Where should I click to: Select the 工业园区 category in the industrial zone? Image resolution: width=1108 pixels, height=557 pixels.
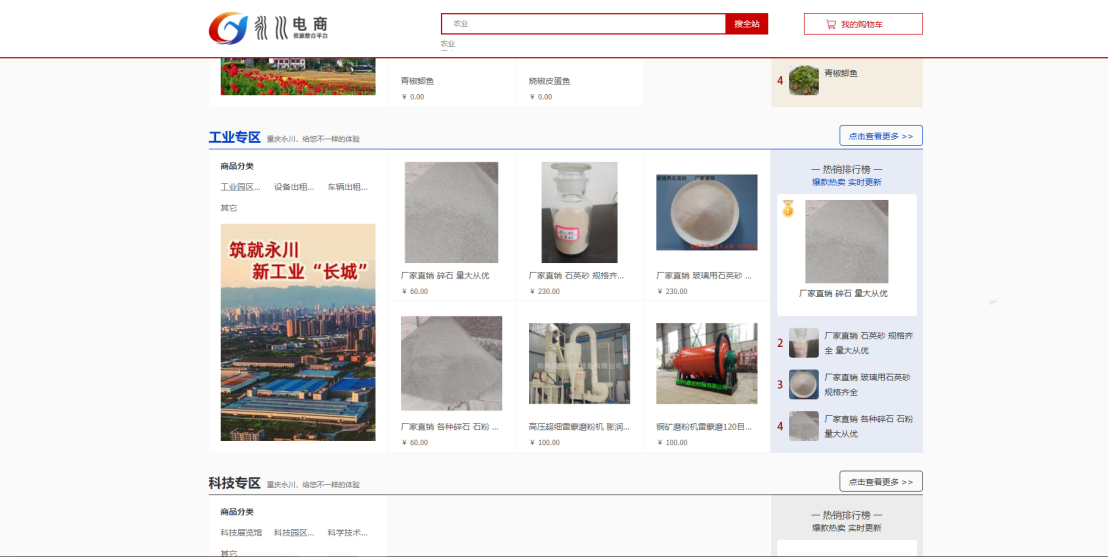(x=240, y=187)
